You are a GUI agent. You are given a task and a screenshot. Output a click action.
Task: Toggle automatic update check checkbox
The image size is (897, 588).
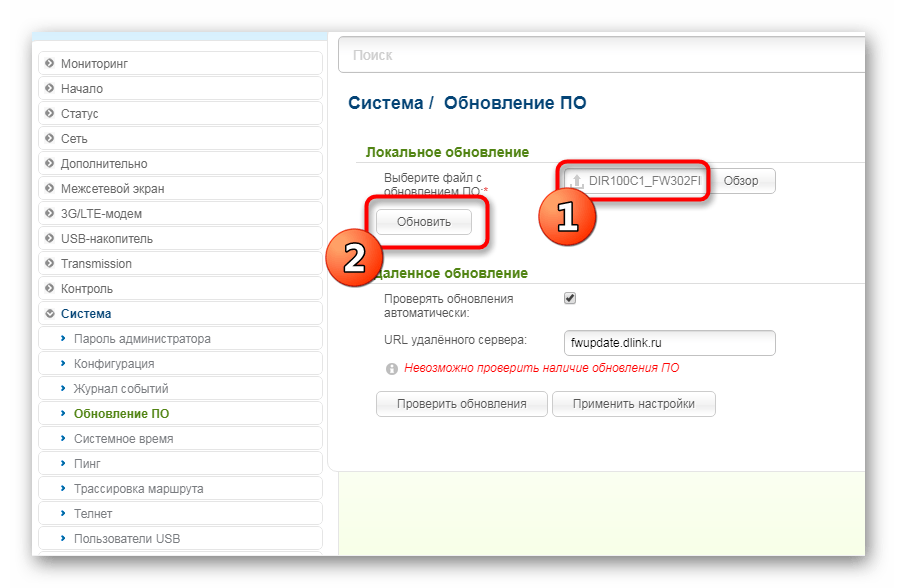click(x=570, y=298)
